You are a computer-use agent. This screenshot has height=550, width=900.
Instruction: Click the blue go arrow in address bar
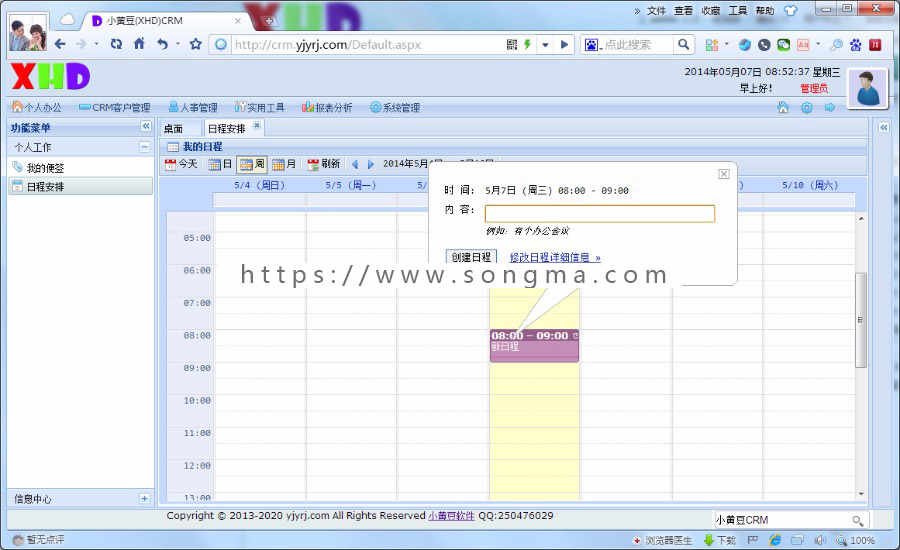pos(564,45)
